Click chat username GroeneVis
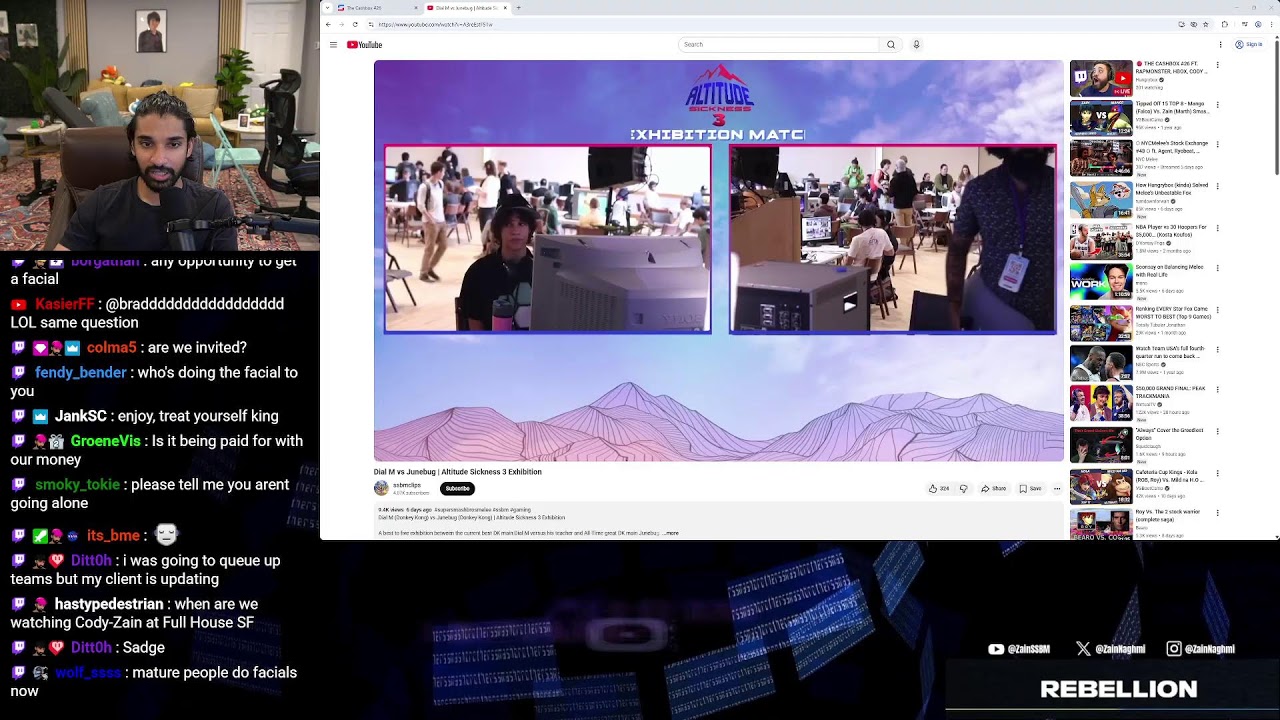Screen dimensions: 1280x720 click(x=105, y=441)
